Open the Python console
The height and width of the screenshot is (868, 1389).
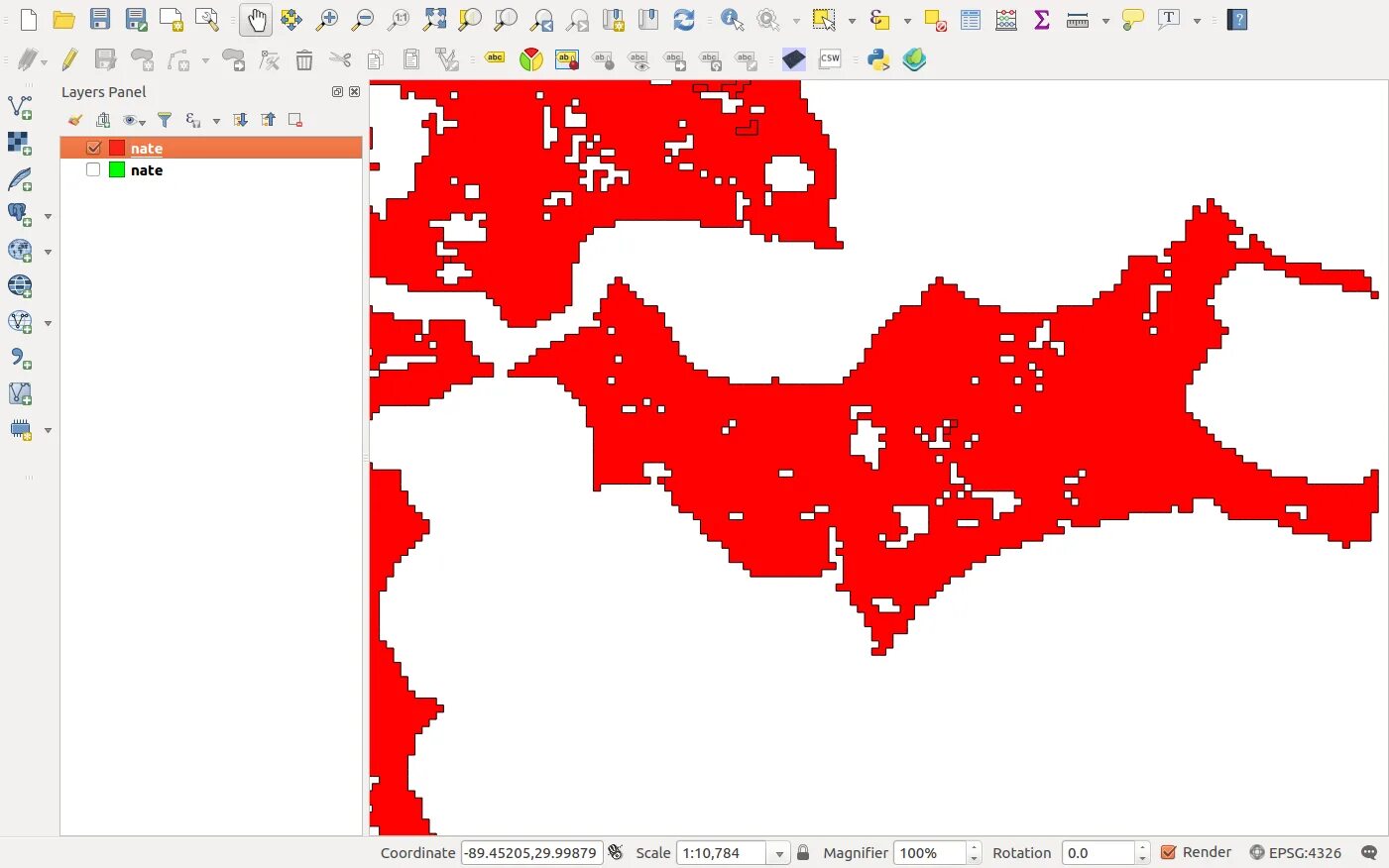[x=878, y=60]
